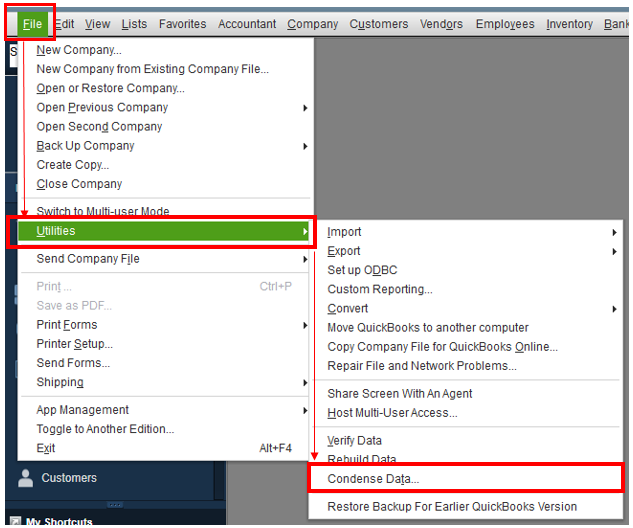The image size is (633, 528).
Task: Open the Favorites menu
Action: point(182,24)
